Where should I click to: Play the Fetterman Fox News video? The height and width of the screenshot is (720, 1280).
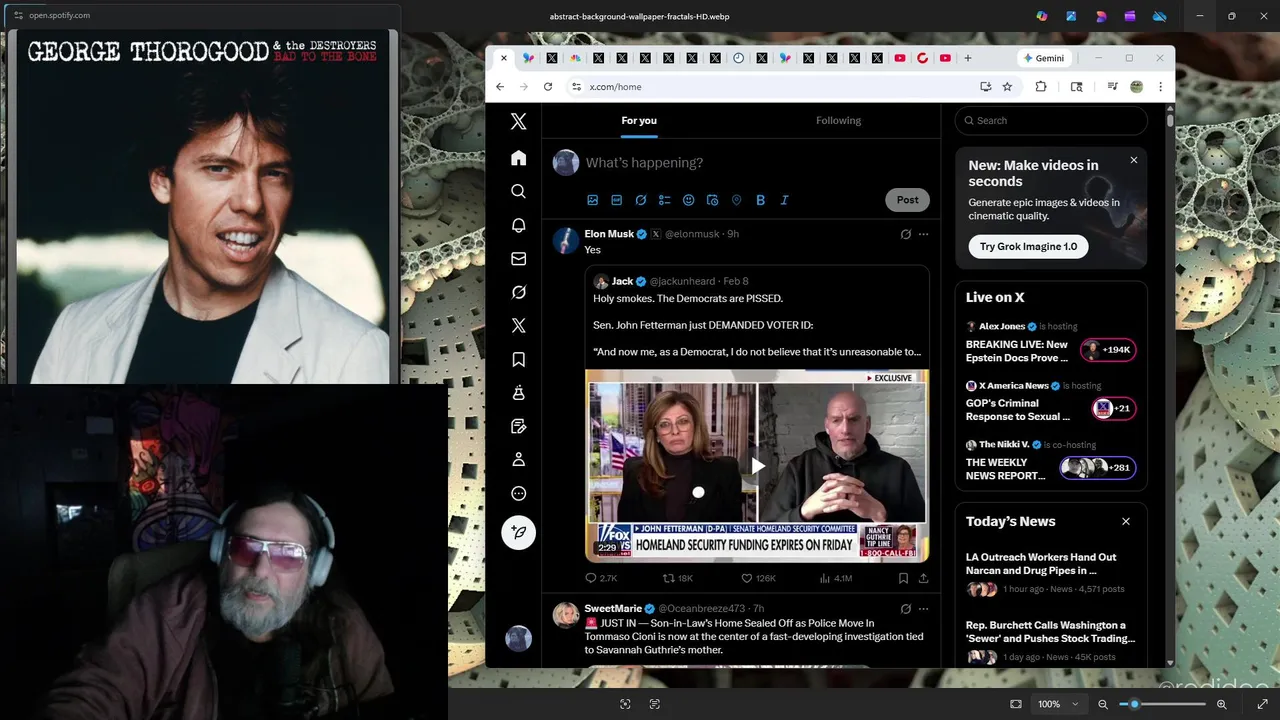(758, 466)
